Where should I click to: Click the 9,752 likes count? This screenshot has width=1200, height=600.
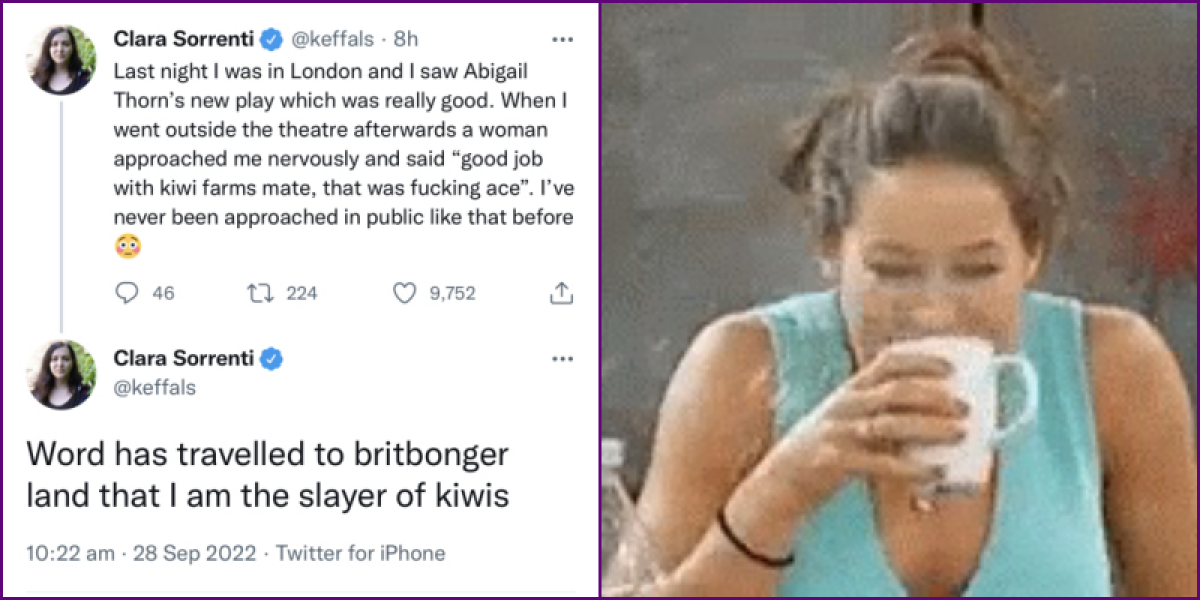coord(452,293)
